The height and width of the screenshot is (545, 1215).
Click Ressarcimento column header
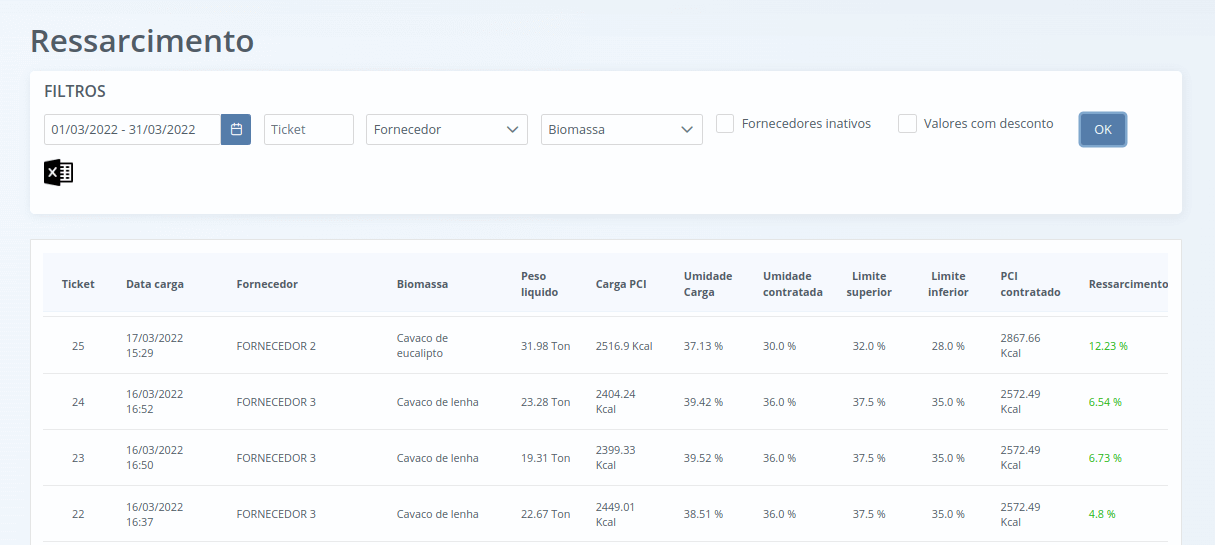pos(1128,284)
